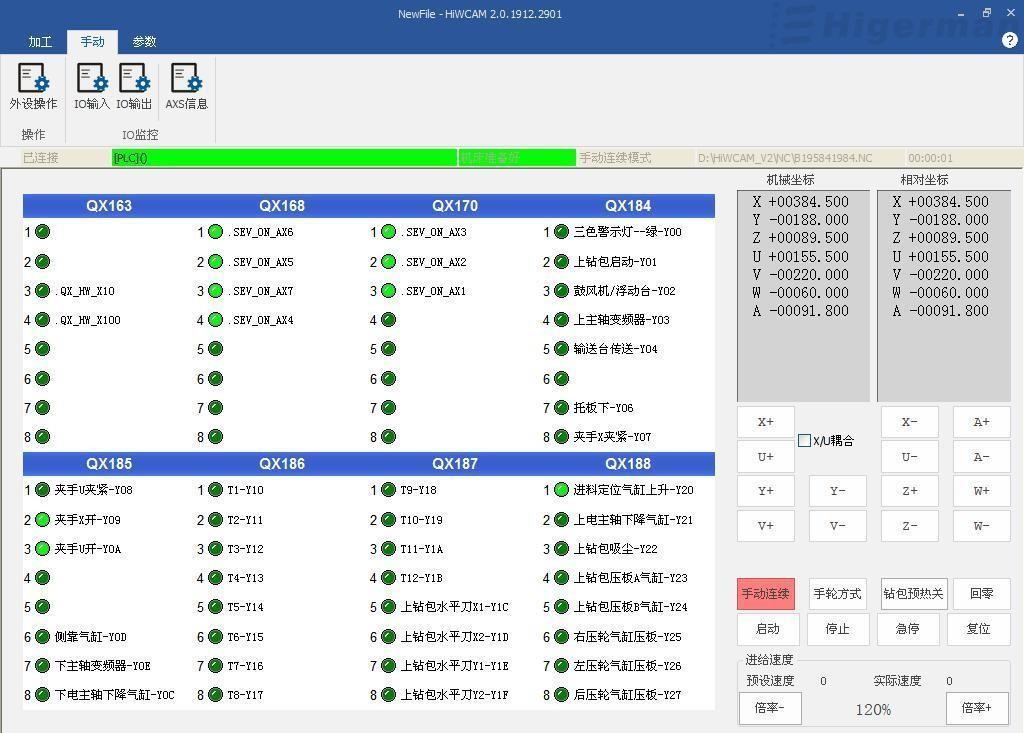Toggle the 下电主轴下降气缸-Y0C indicator
The width and height of the screenshot is (1024, 733).
[x=42, y=695]
